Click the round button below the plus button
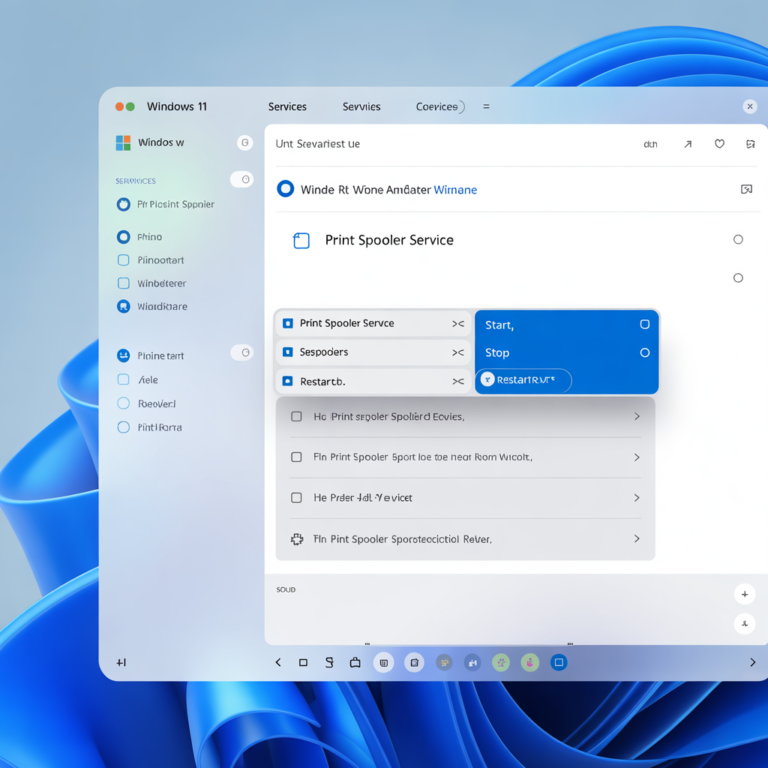Screen dimensions: 768x768 [x=744, y=624]
